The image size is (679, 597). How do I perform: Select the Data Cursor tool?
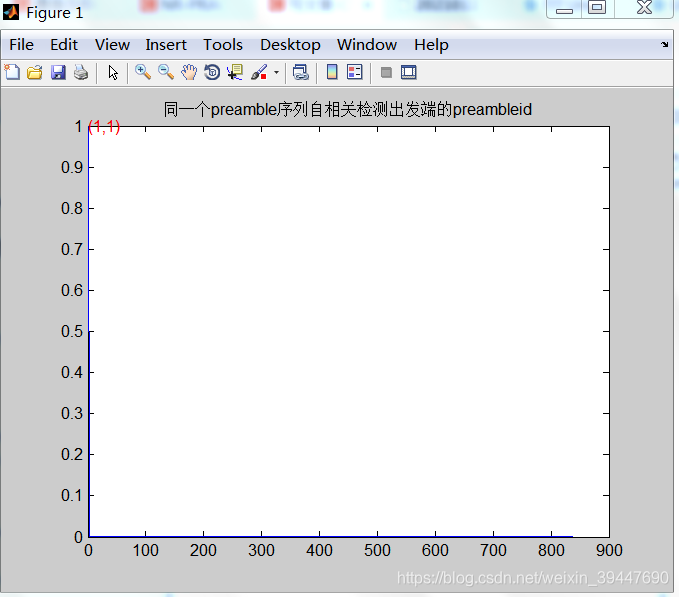point(235,72)
